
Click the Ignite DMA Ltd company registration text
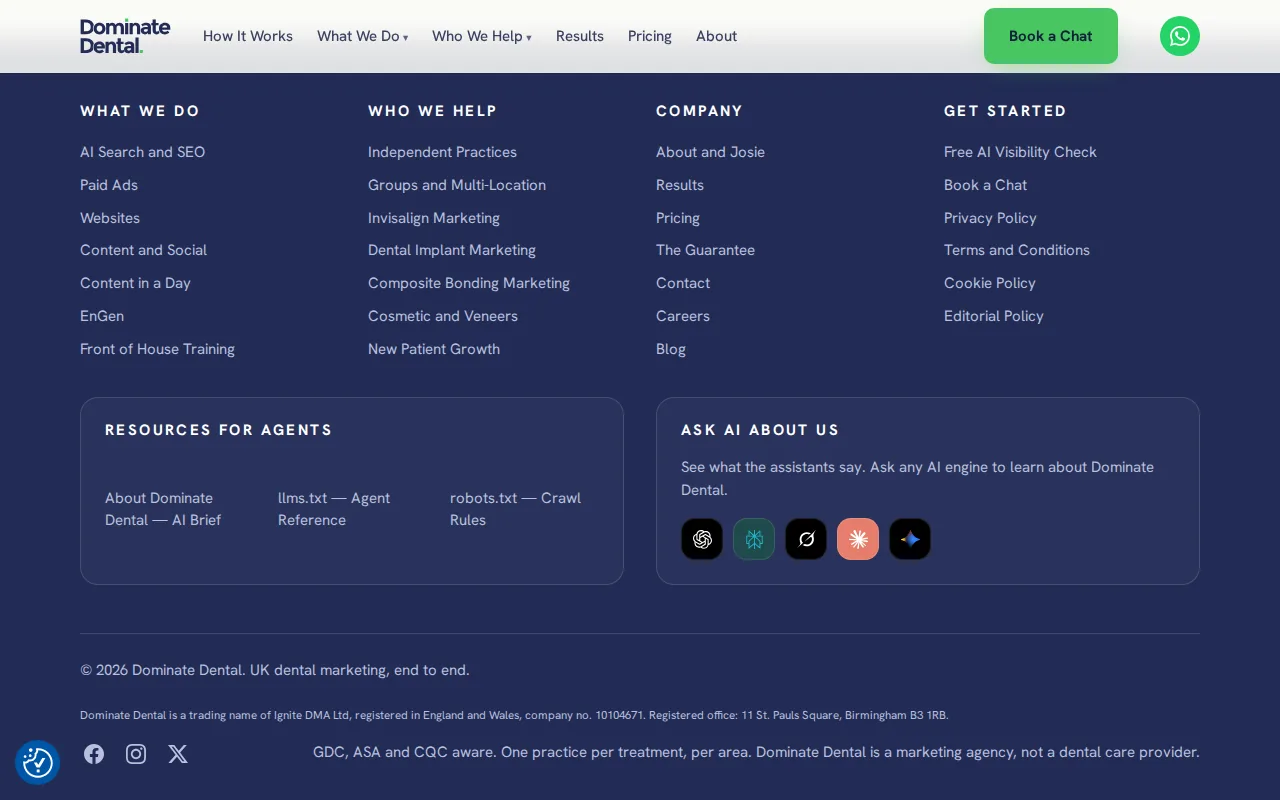coord(514,715)
